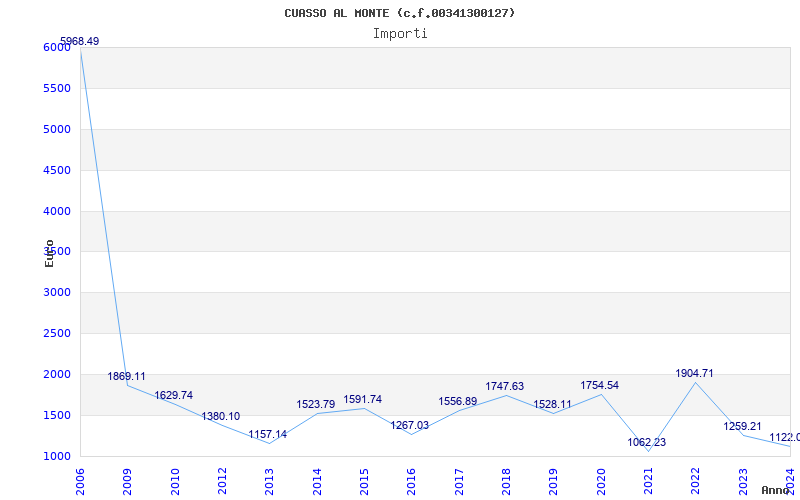This screenshot has height=500, width=800.
Task: Click the 2006 x-axis year label
Action: coord(80,481)
